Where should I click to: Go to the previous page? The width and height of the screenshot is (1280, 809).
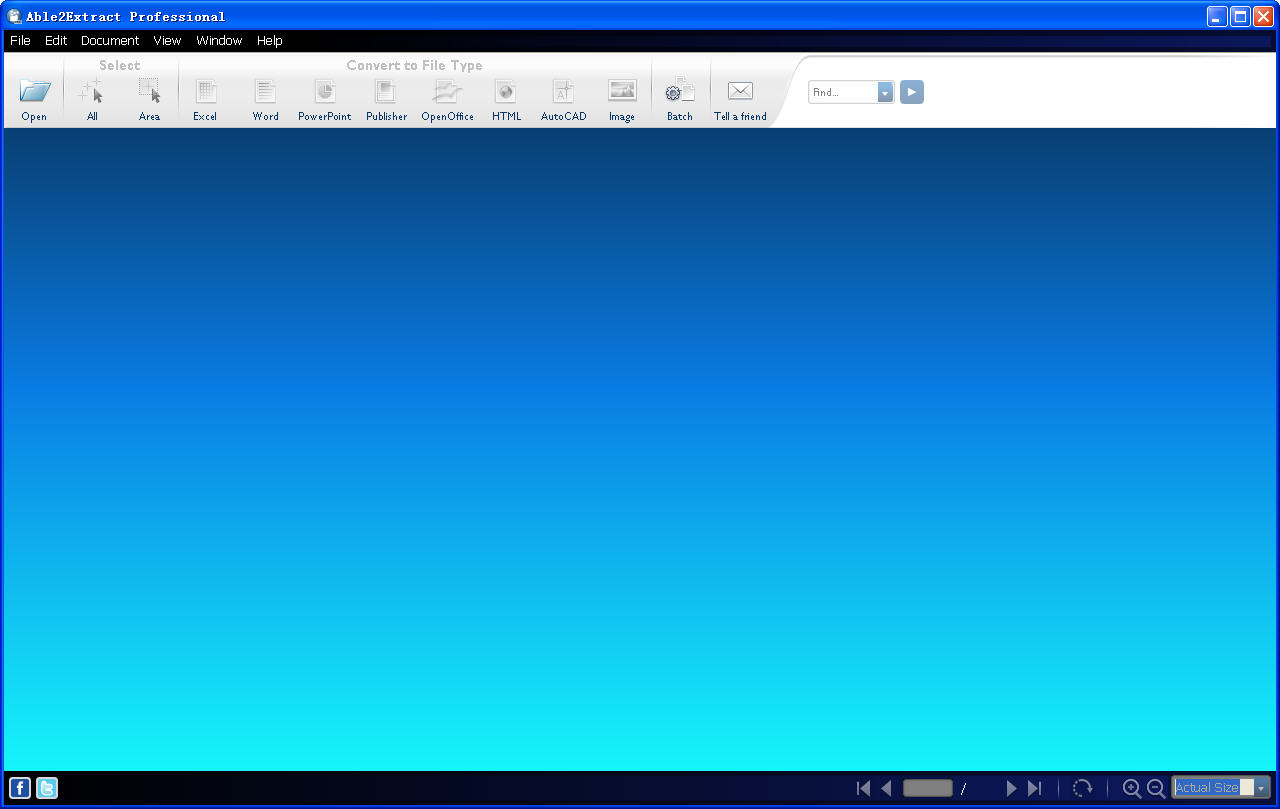click(886, 788)
